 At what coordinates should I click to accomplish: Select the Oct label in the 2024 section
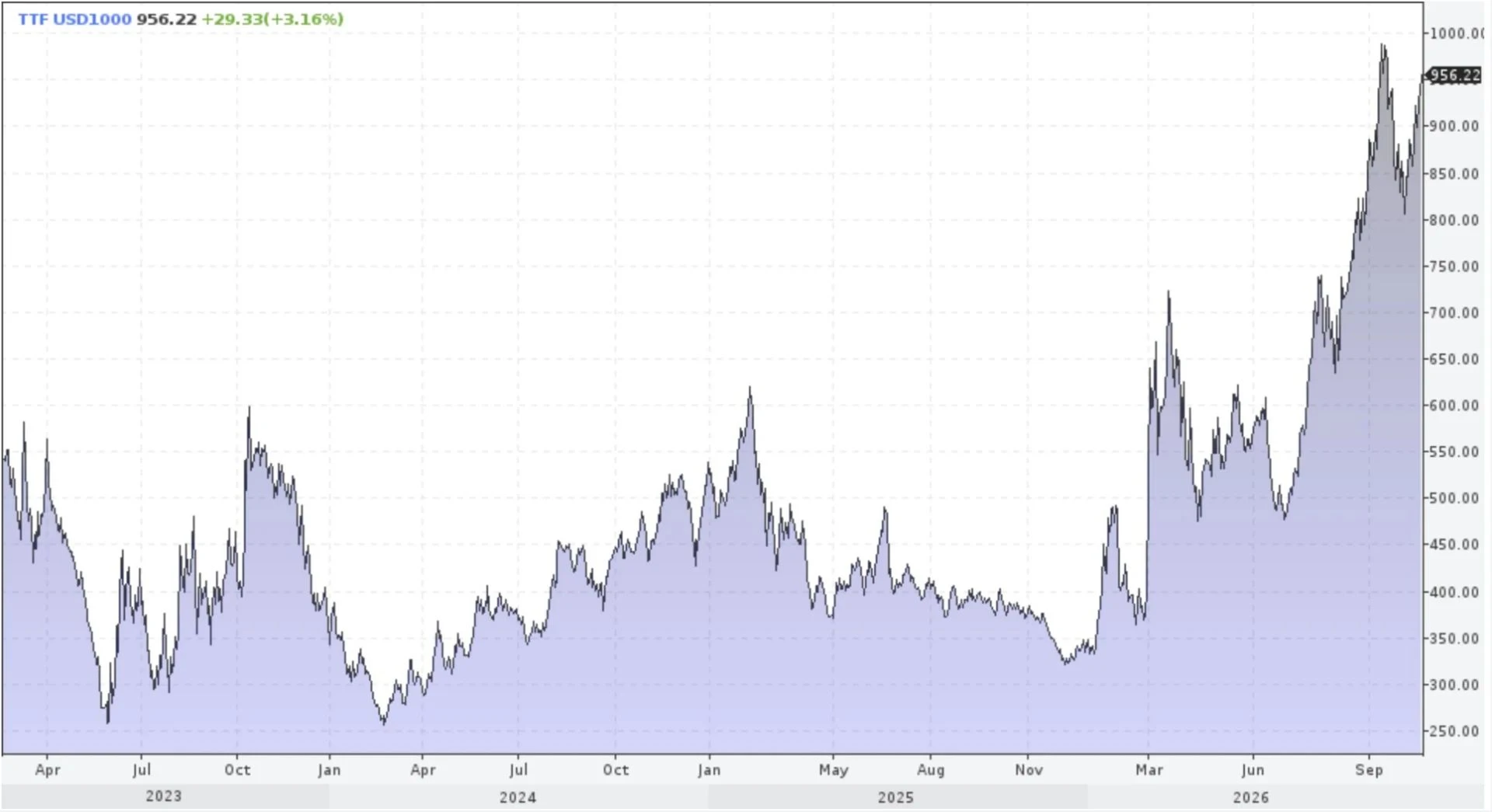pyautogui.click(x=615, y=769)
